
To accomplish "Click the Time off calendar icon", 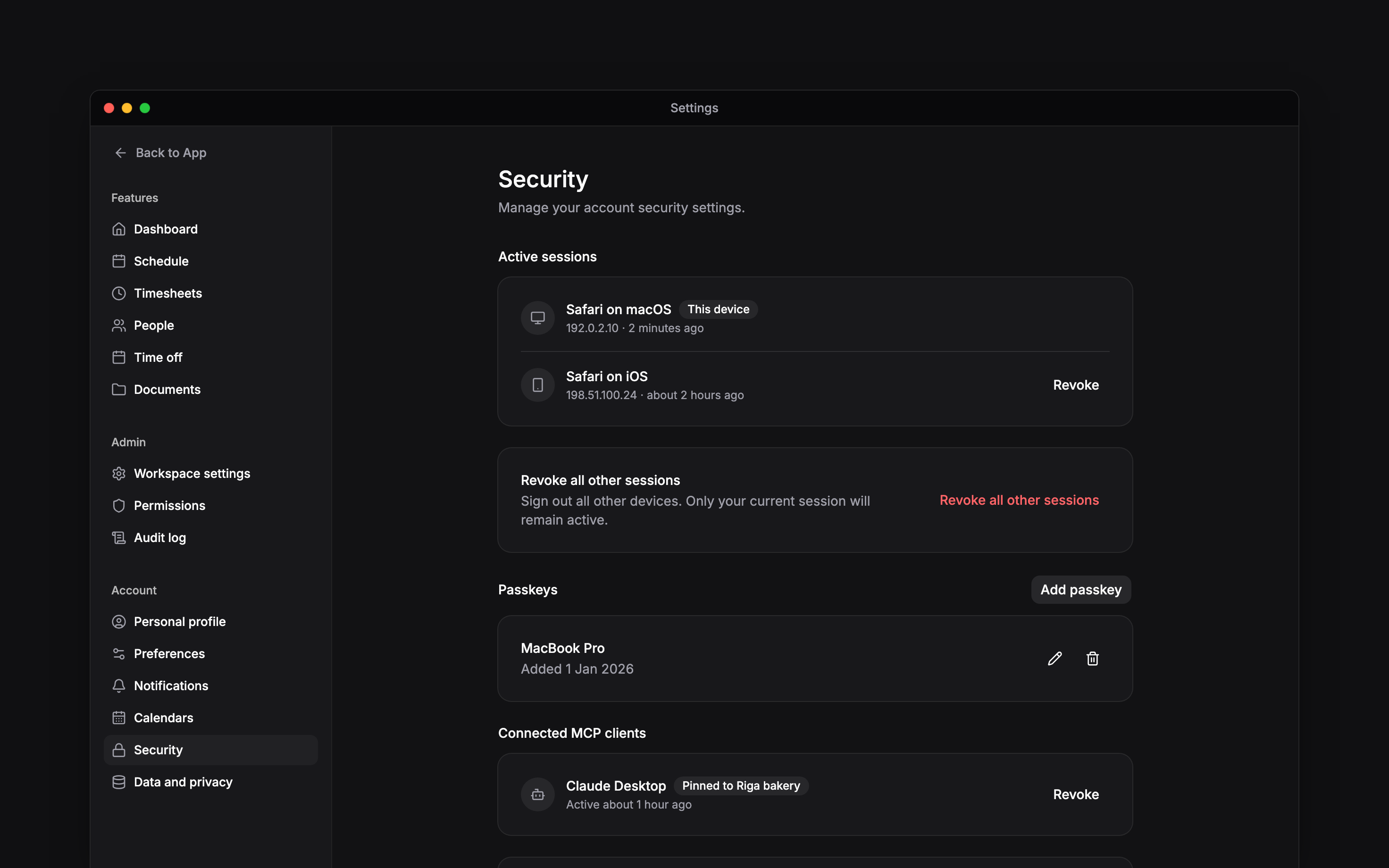I will (x=119, y=358).
